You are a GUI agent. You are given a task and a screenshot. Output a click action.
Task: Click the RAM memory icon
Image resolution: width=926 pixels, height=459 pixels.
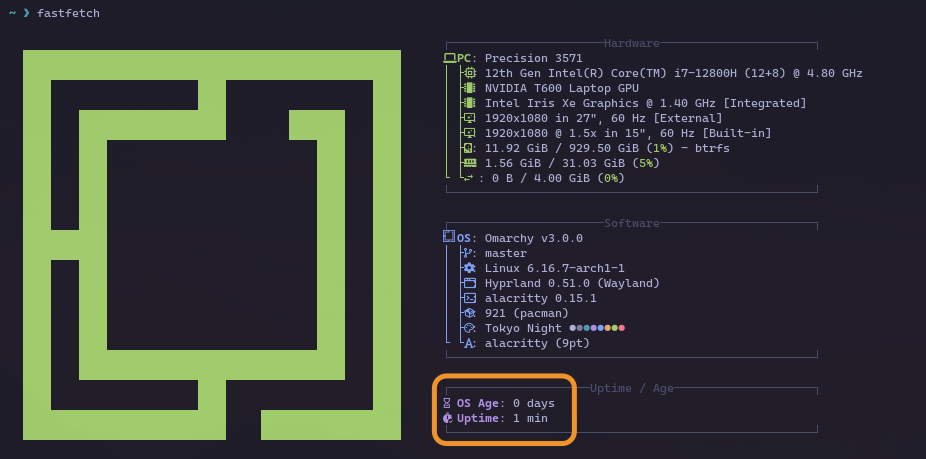469,163
